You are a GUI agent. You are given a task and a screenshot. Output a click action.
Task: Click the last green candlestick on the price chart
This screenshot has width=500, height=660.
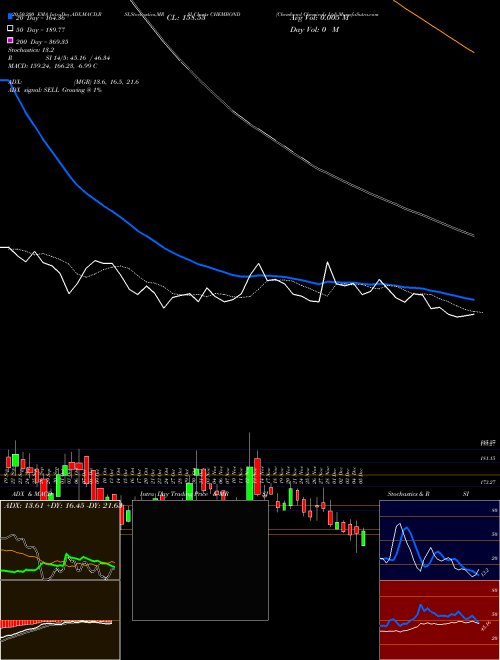pyautogui.click(x=363, y=538)
